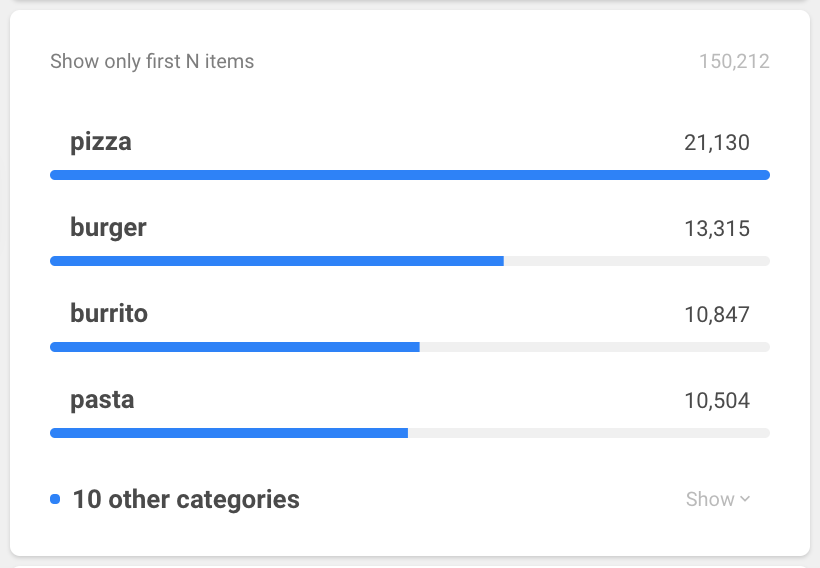The height and width of the screenshot is (568, 820).
Task: Click the 'Show only first N items' heading
Action: click(152, 62)
